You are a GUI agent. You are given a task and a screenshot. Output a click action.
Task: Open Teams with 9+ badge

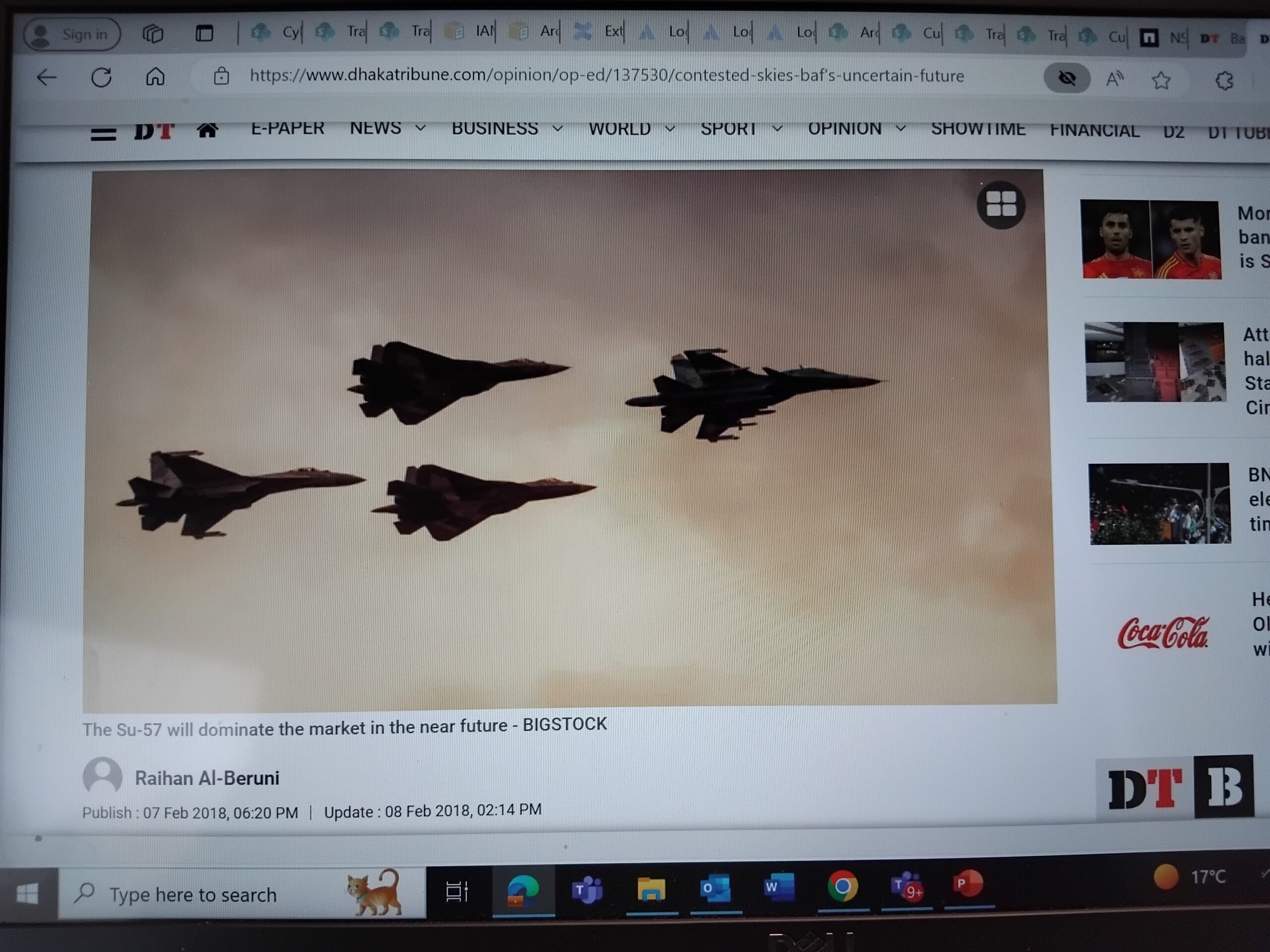click(906, 887)
